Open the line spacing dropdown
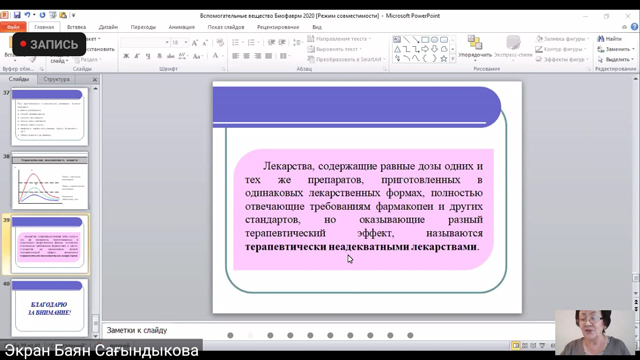640x360 pixels. pyautogui.click(x=297, y=42)
